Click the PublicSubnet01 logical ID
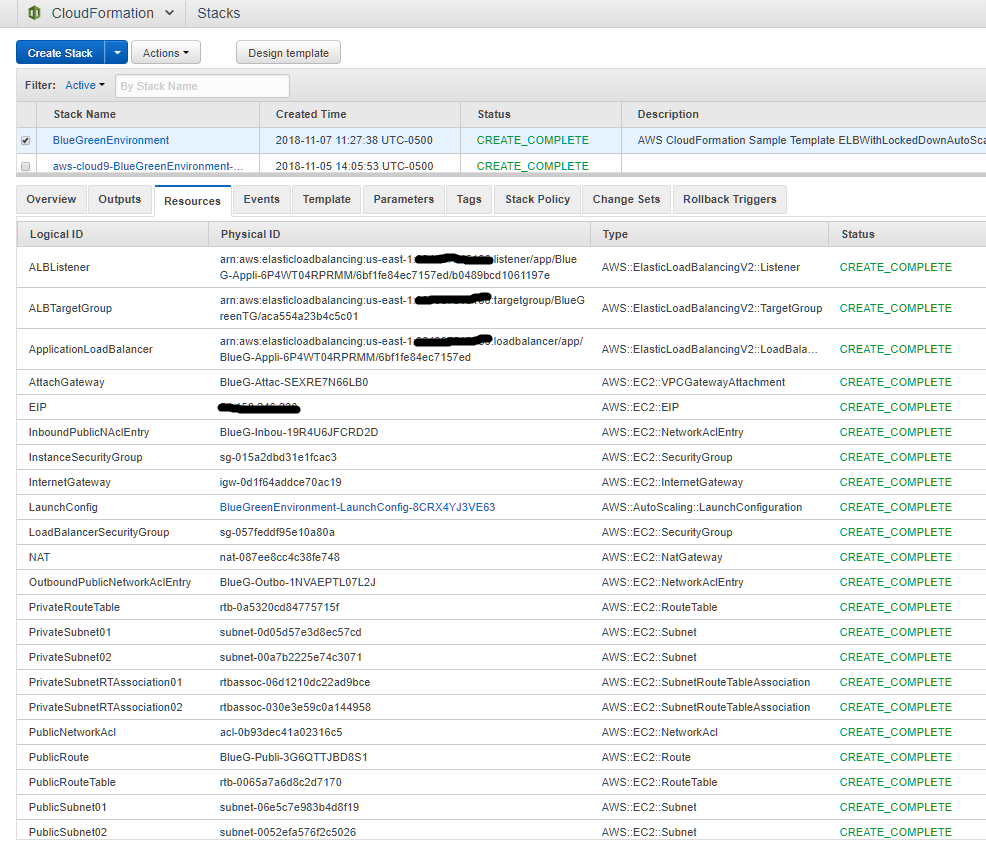The height and width of the screenshot is (845, 986). tap(68, 807)
